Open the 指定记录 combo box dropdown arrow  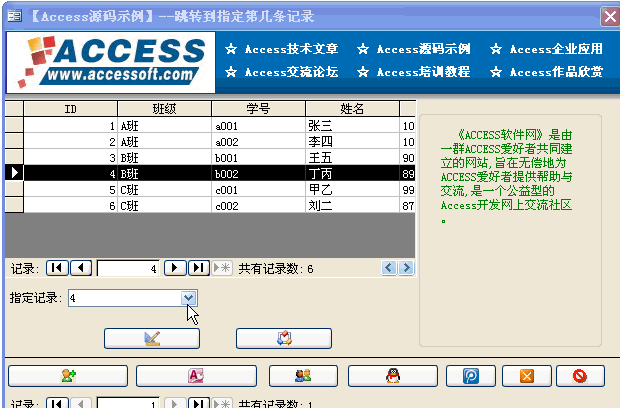(x=189, y=298)
